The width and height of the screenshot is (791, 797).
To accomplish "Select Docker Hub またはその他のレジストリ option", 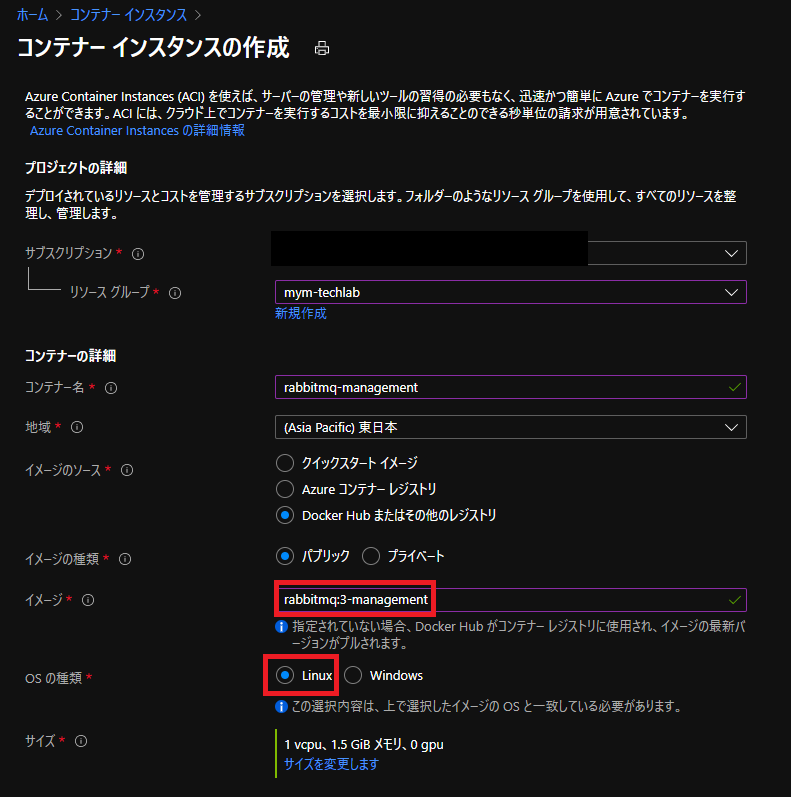I will click(285, 515).
